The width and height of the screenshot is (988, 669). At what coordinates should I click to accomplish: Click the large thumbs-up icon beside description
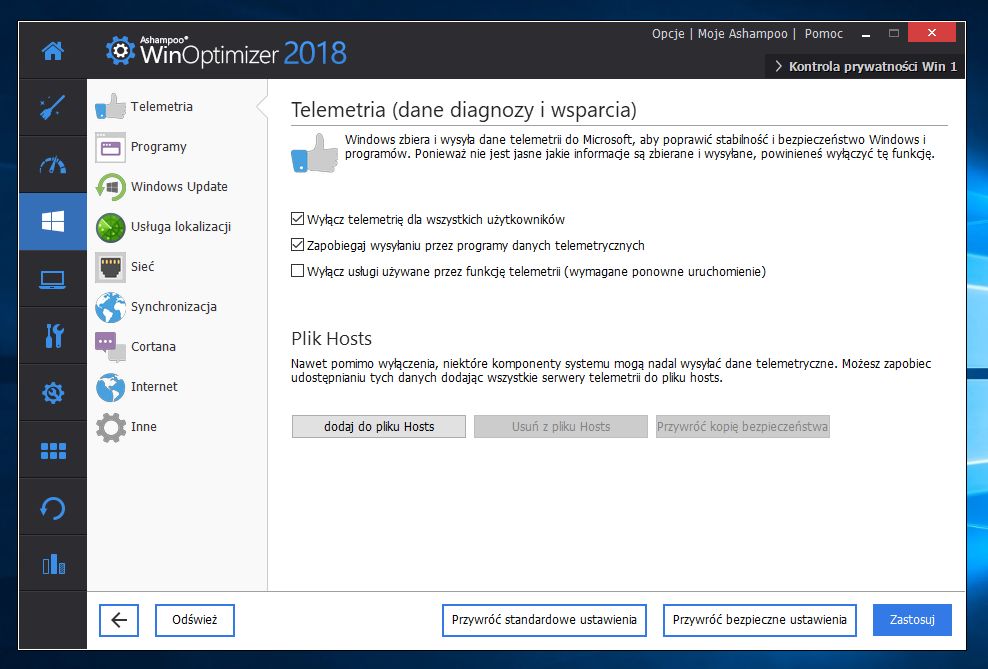tap(314, 152)
